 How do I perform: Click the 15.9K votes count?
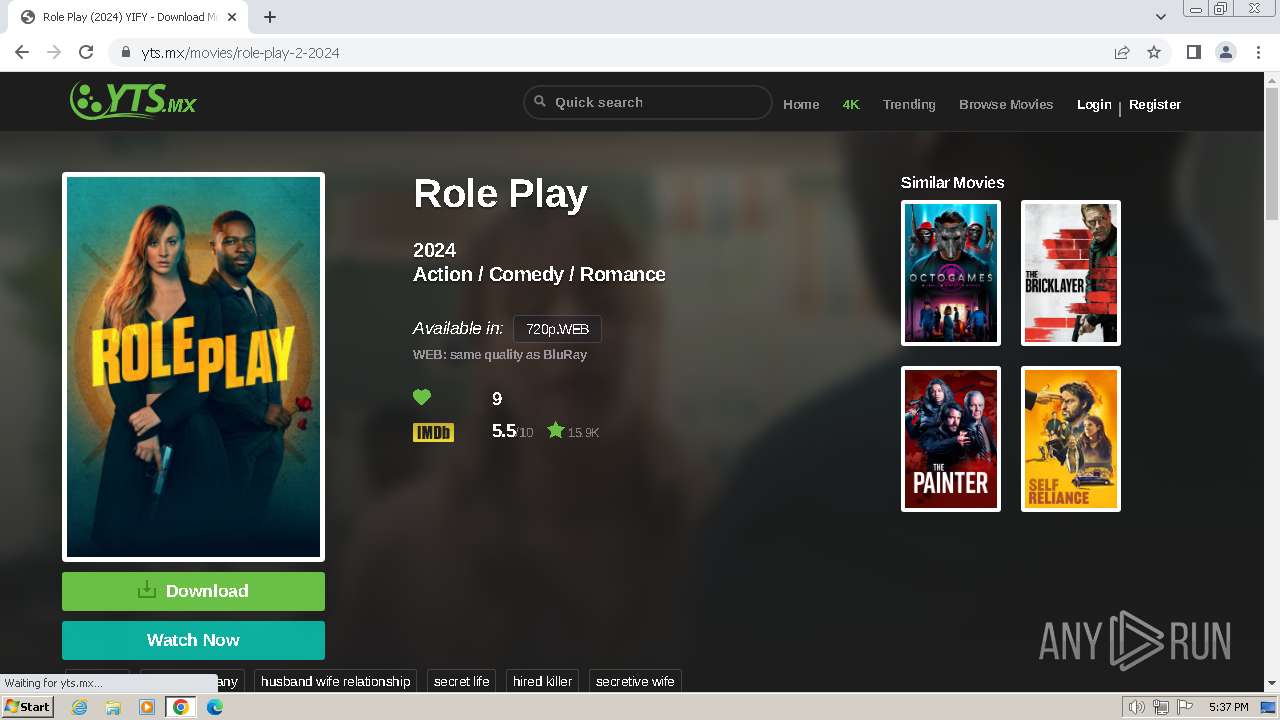583,433
